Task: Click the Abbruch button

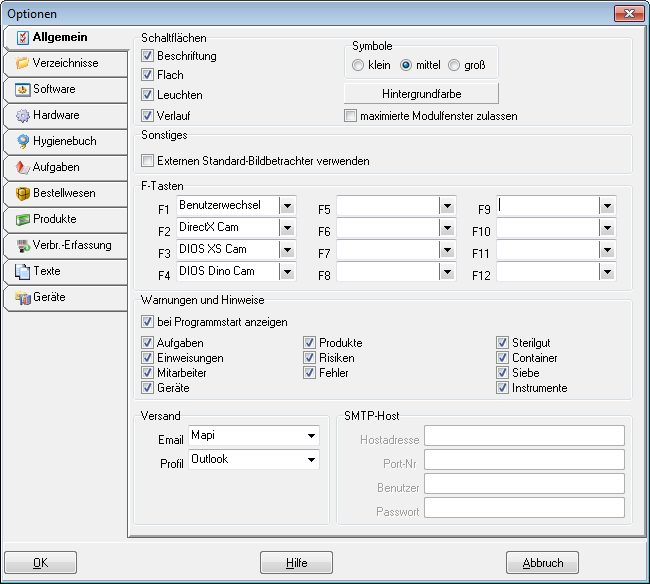Action: click(542, 562)
